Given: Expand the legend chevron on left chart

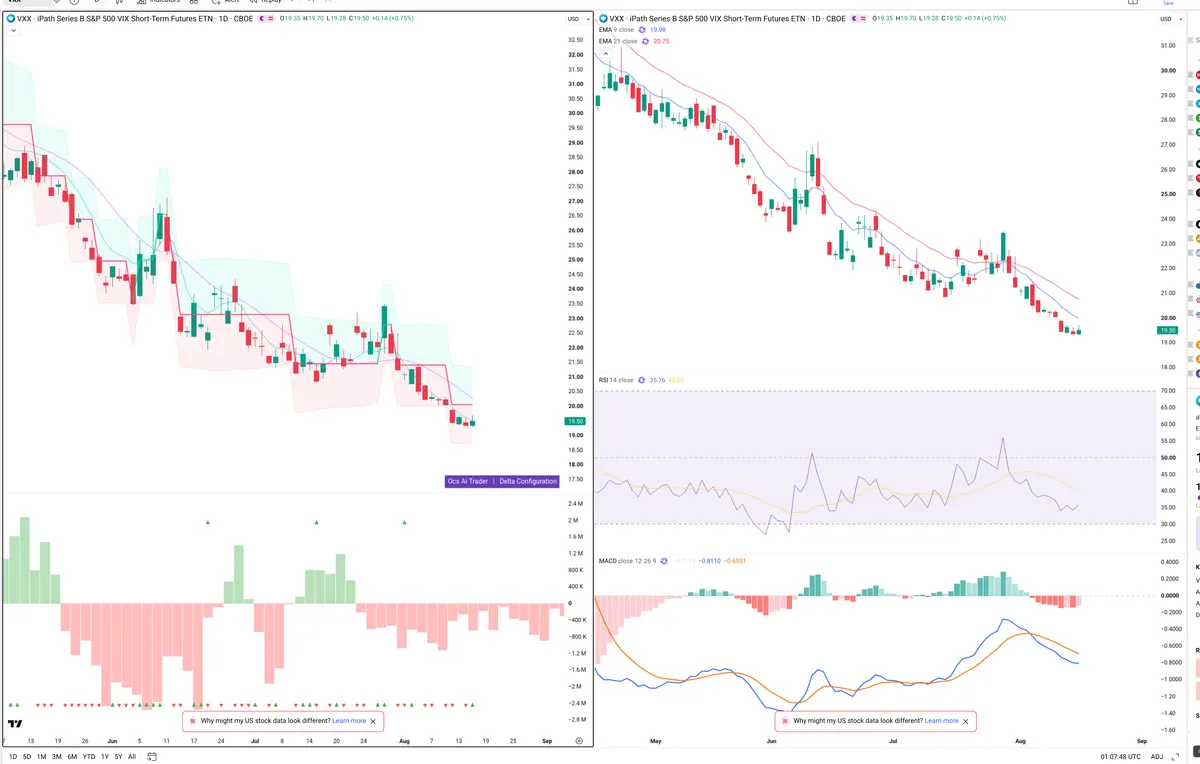Looking at the screenshot, I should [x=12, y=31].
